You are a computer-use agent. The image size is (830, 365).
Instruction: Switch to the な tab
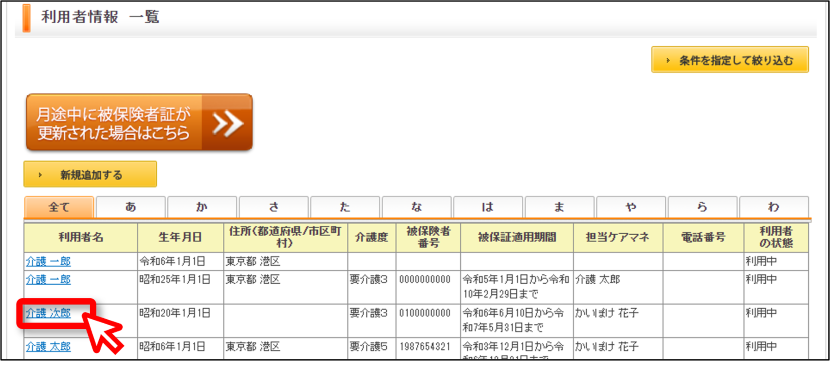click(x=417, y=207)
